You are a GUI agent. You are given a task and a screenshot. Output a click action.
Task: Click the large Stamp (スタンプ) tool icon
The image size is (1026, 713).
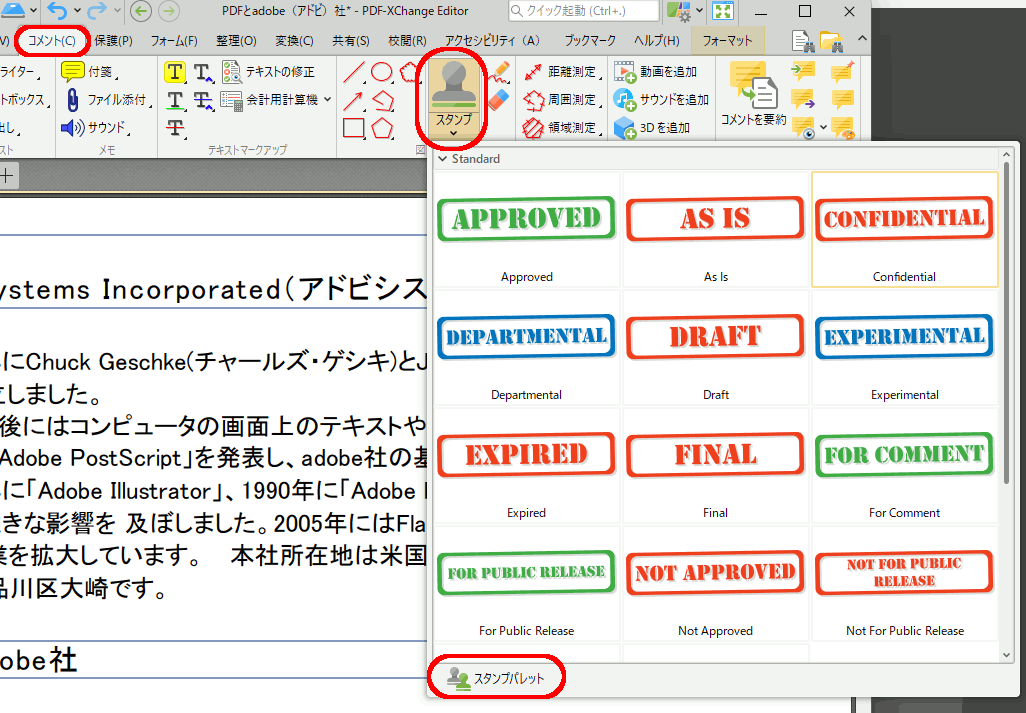tap(453, 85)
